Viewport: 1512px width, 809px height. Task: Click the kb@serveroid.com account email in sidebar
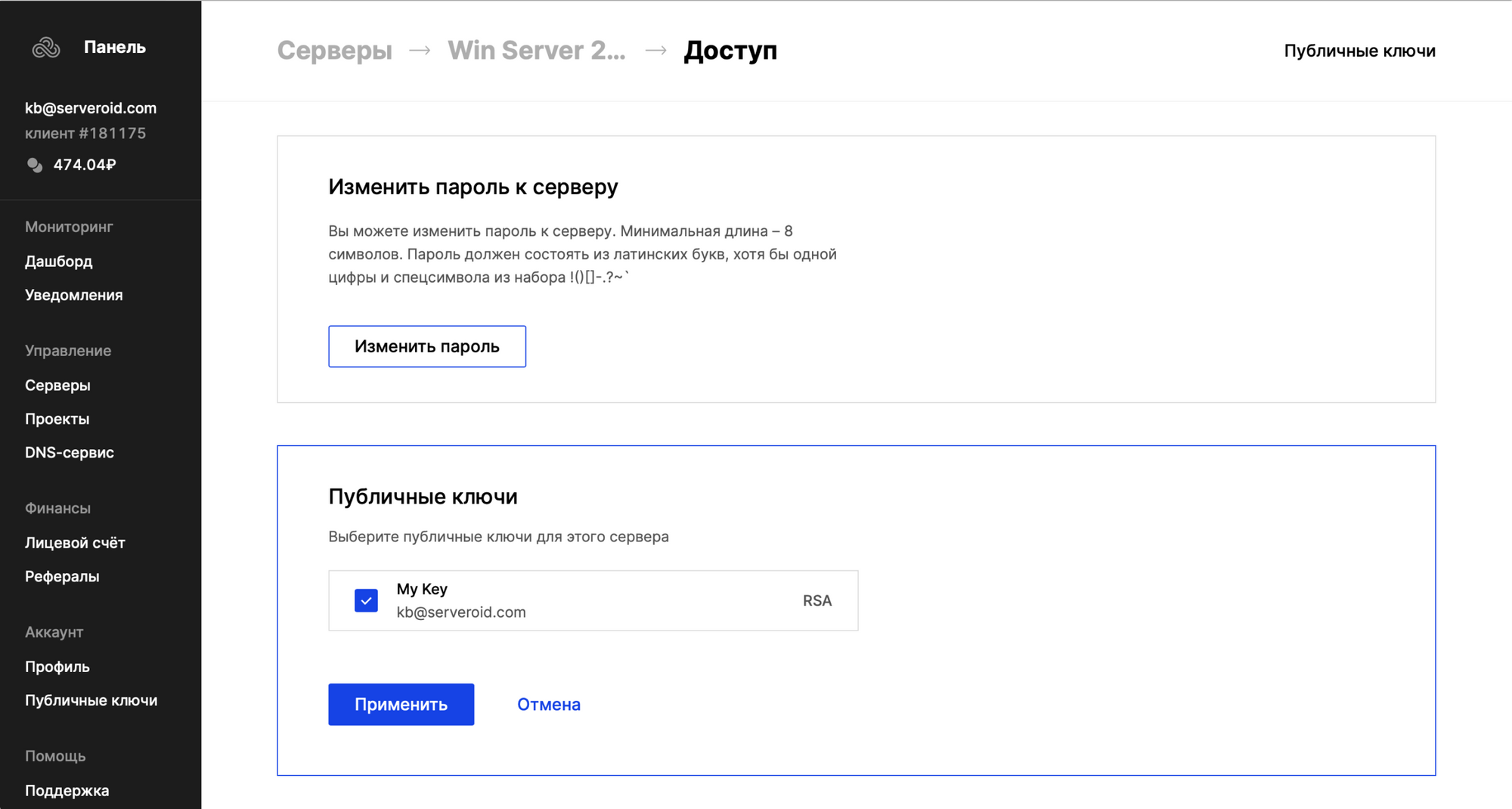[91, 108]
